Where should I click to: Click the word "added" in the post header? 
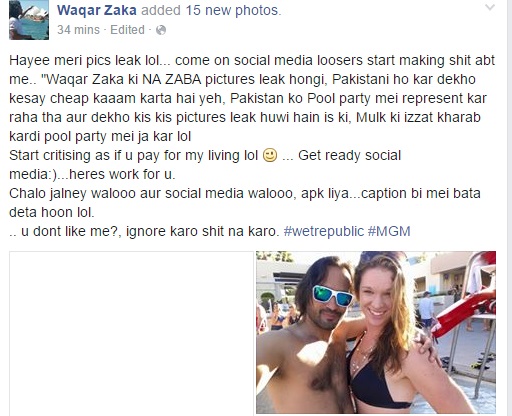pyautogui.click(x=161, y=10)
